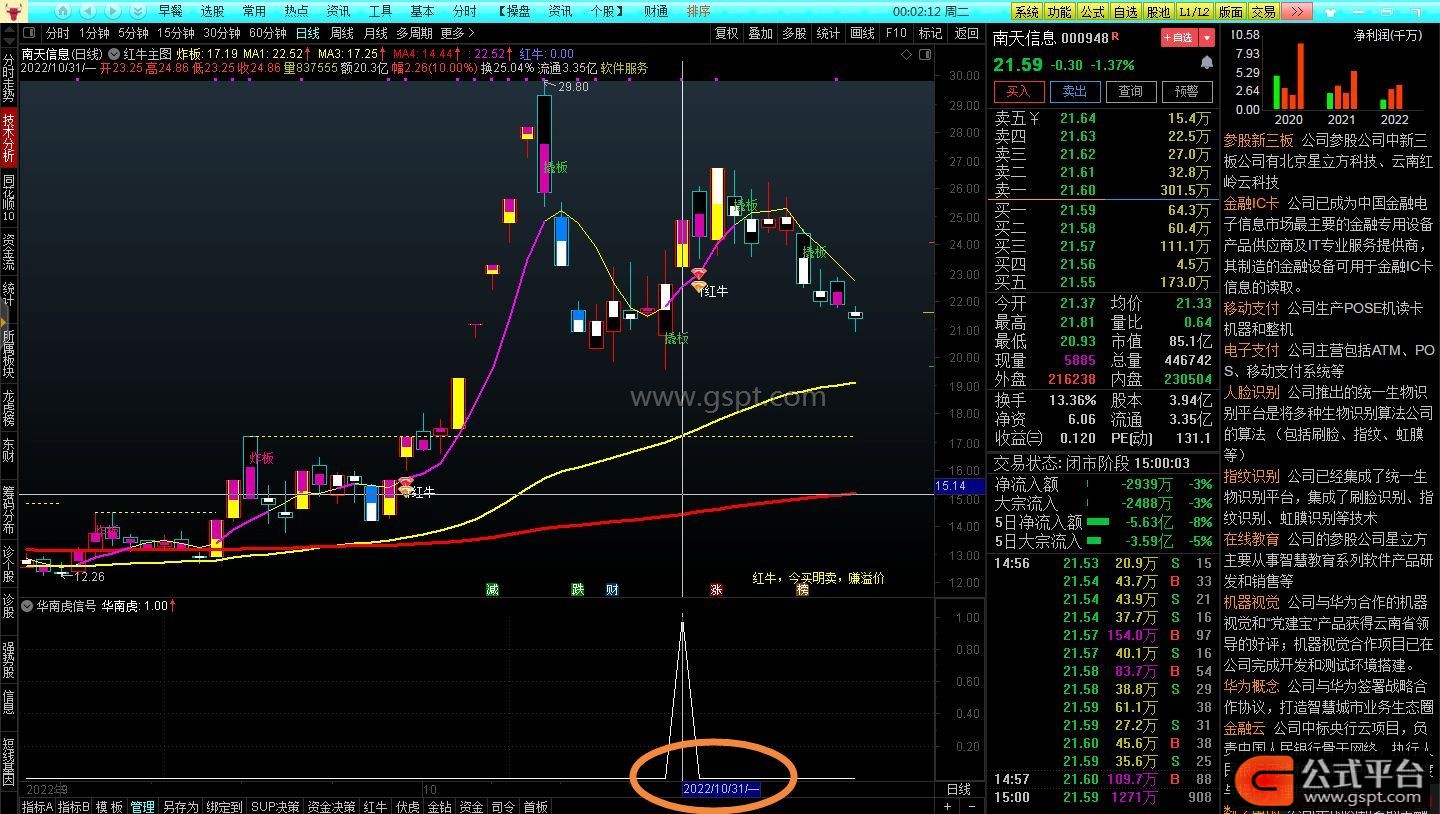The height and width of the screenshot is (814, 1440).
Task: Open the 选股 menu
Action: (213, 11)
